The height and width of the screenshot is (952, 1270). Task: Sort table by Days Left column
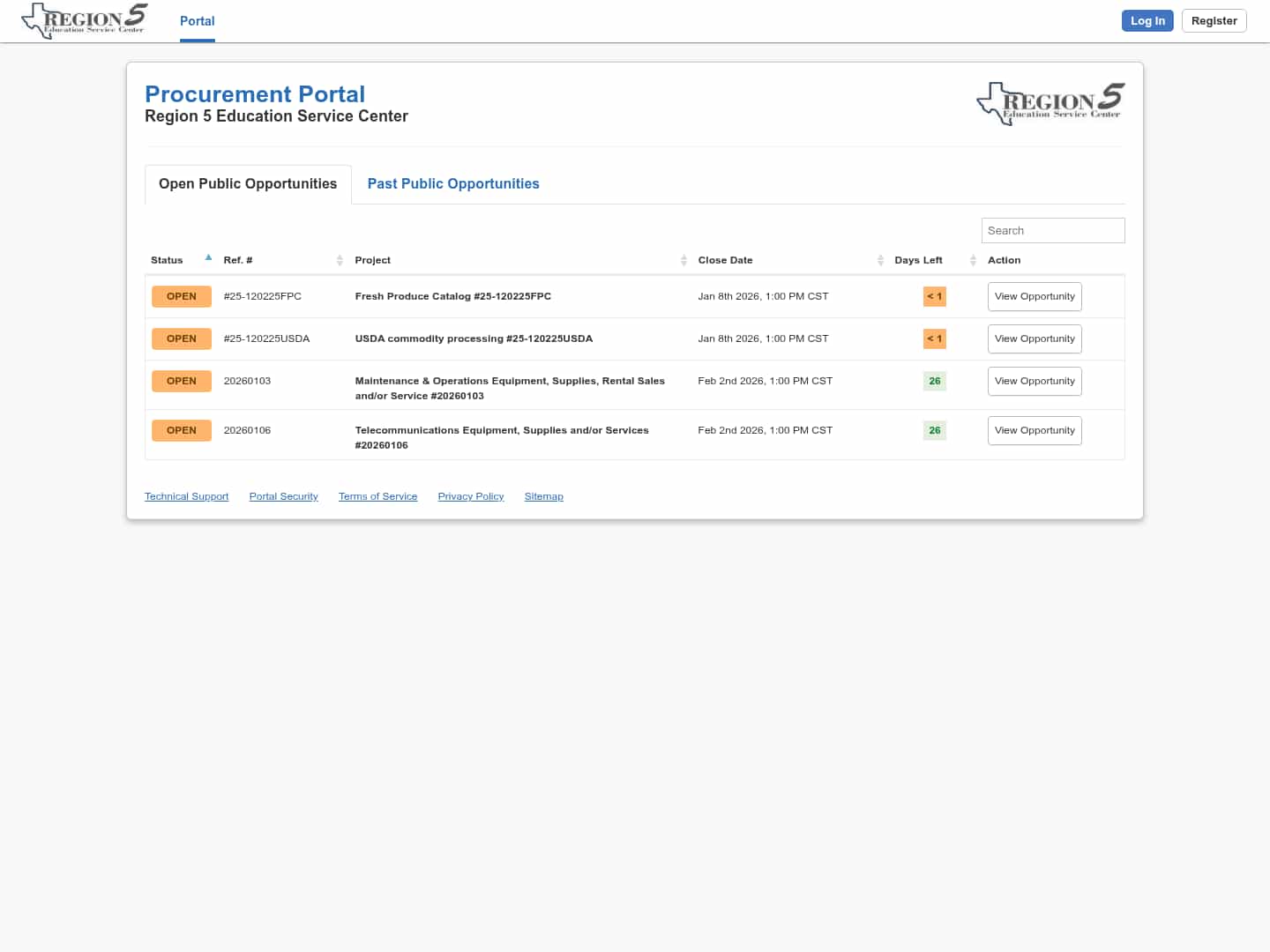pyautogui.click(x=918, y=260)
